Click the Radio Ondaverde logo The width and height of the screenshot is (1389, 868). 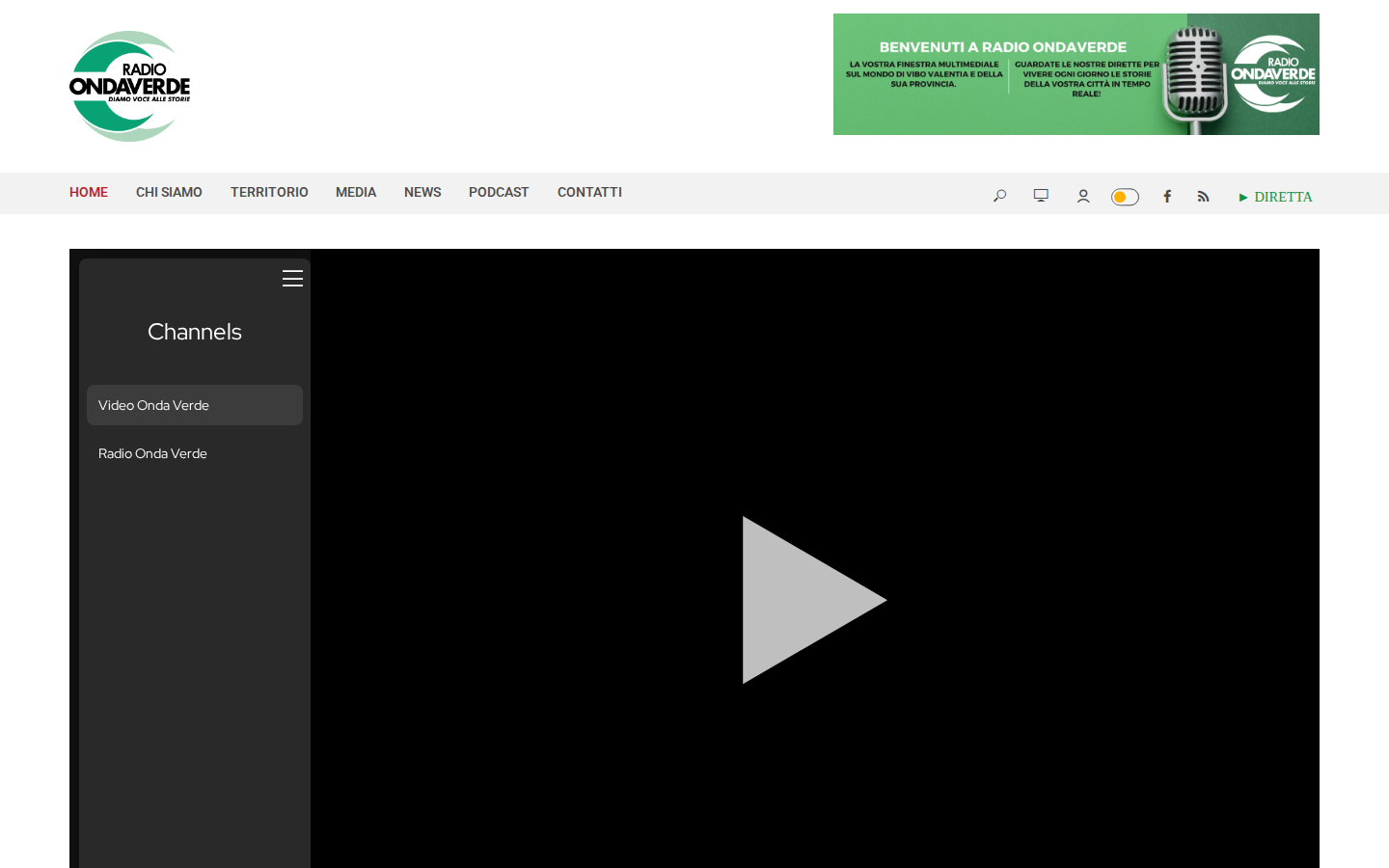click(x=130, y=87)
